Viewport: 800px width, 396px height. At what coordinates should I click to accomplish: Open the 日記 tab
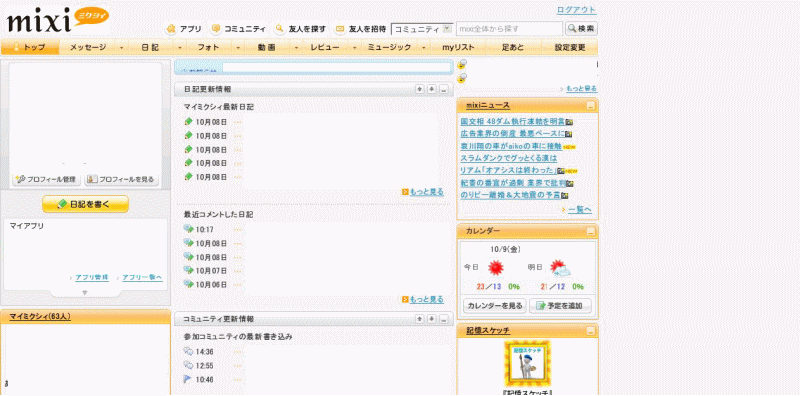149,47
